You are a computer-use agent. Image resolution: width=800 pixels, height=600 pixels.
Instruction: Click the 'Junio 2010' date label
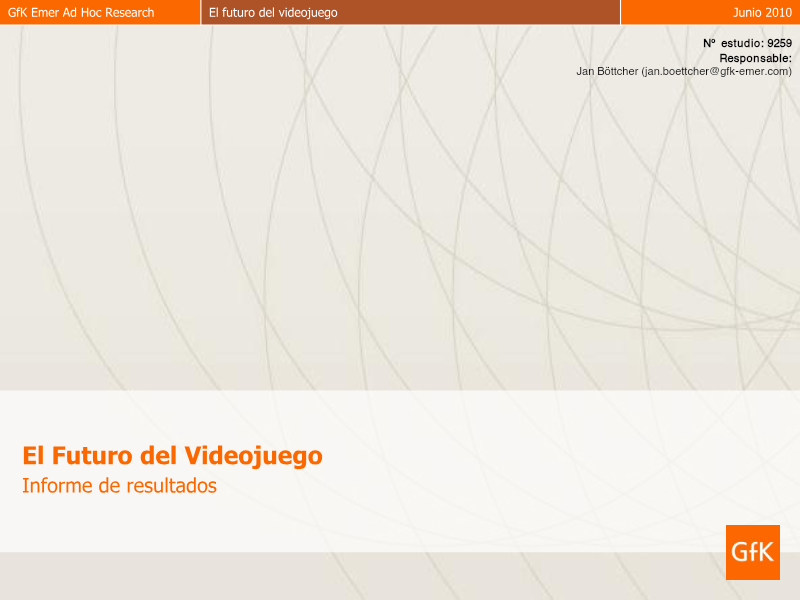point(762,13)
